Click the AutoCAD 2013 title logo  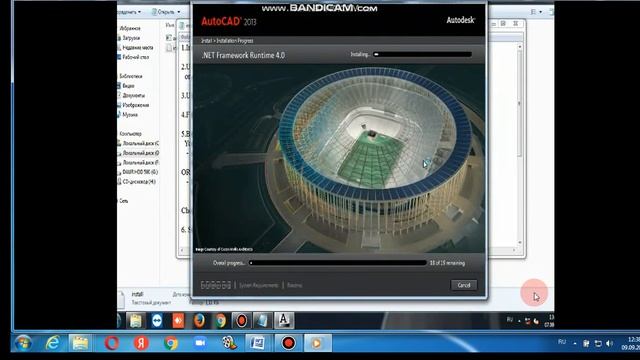tap(229, 21)
